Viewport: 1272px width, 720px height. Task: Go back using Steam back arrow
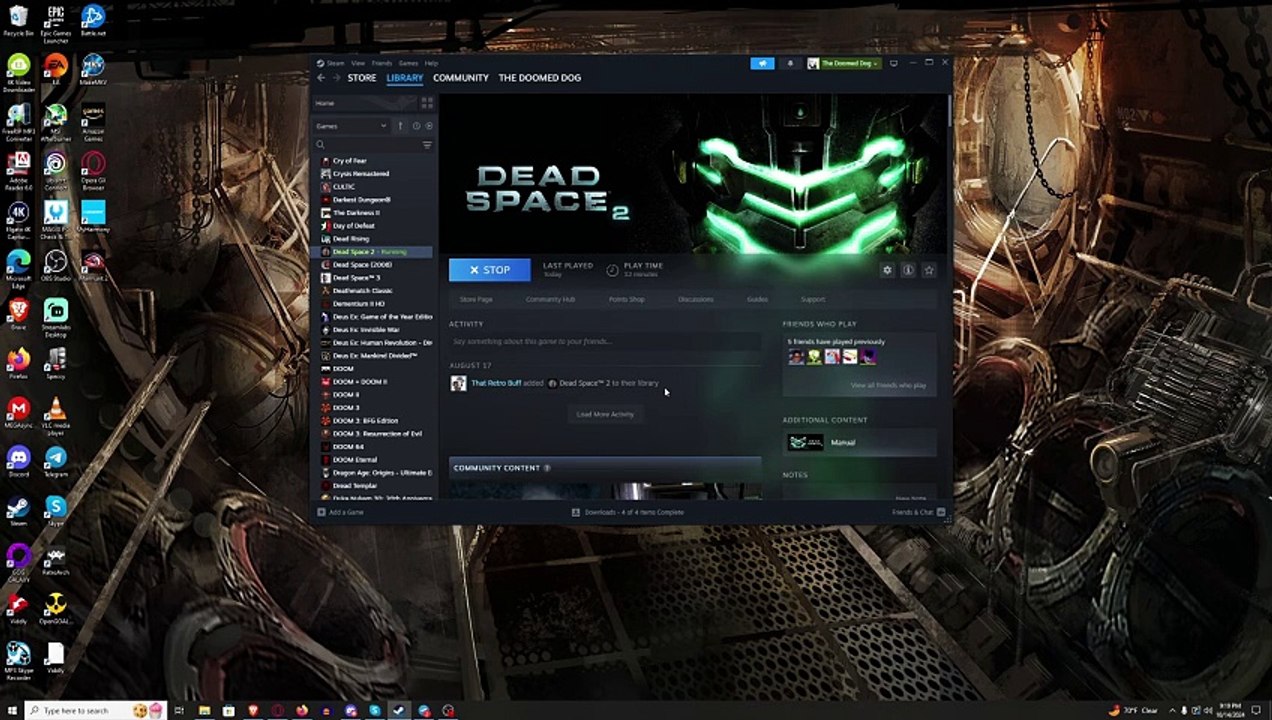321,78
